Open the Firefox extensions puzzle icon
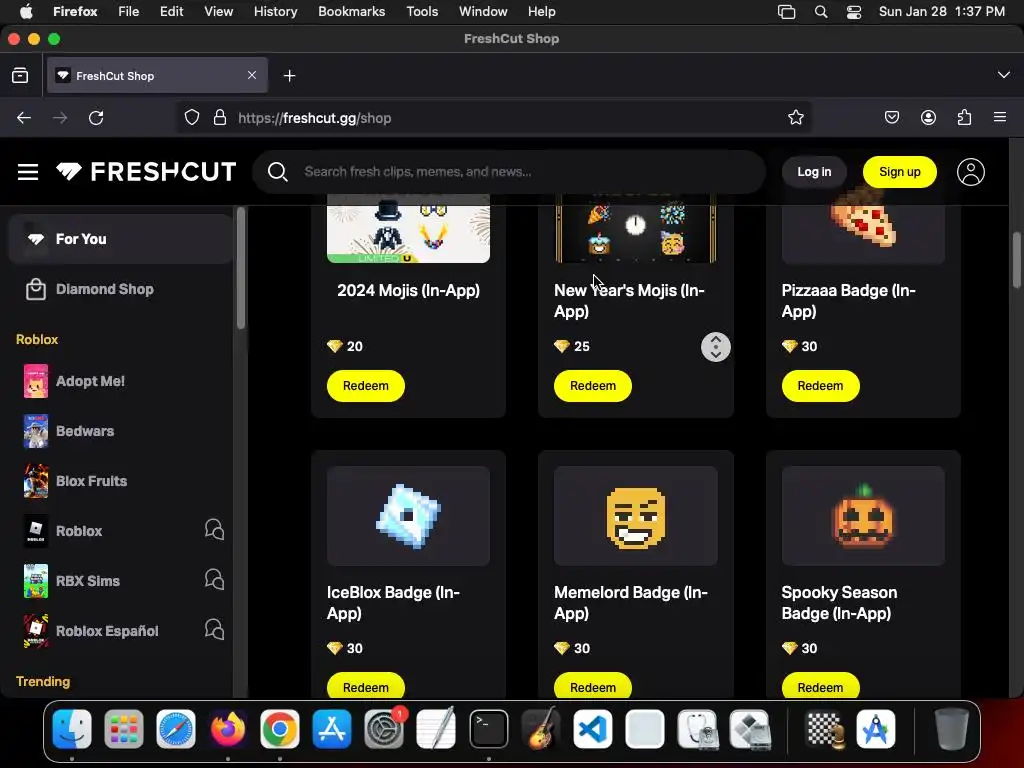This screenshot has height=768, width=1024. click(x=964, y=118)
